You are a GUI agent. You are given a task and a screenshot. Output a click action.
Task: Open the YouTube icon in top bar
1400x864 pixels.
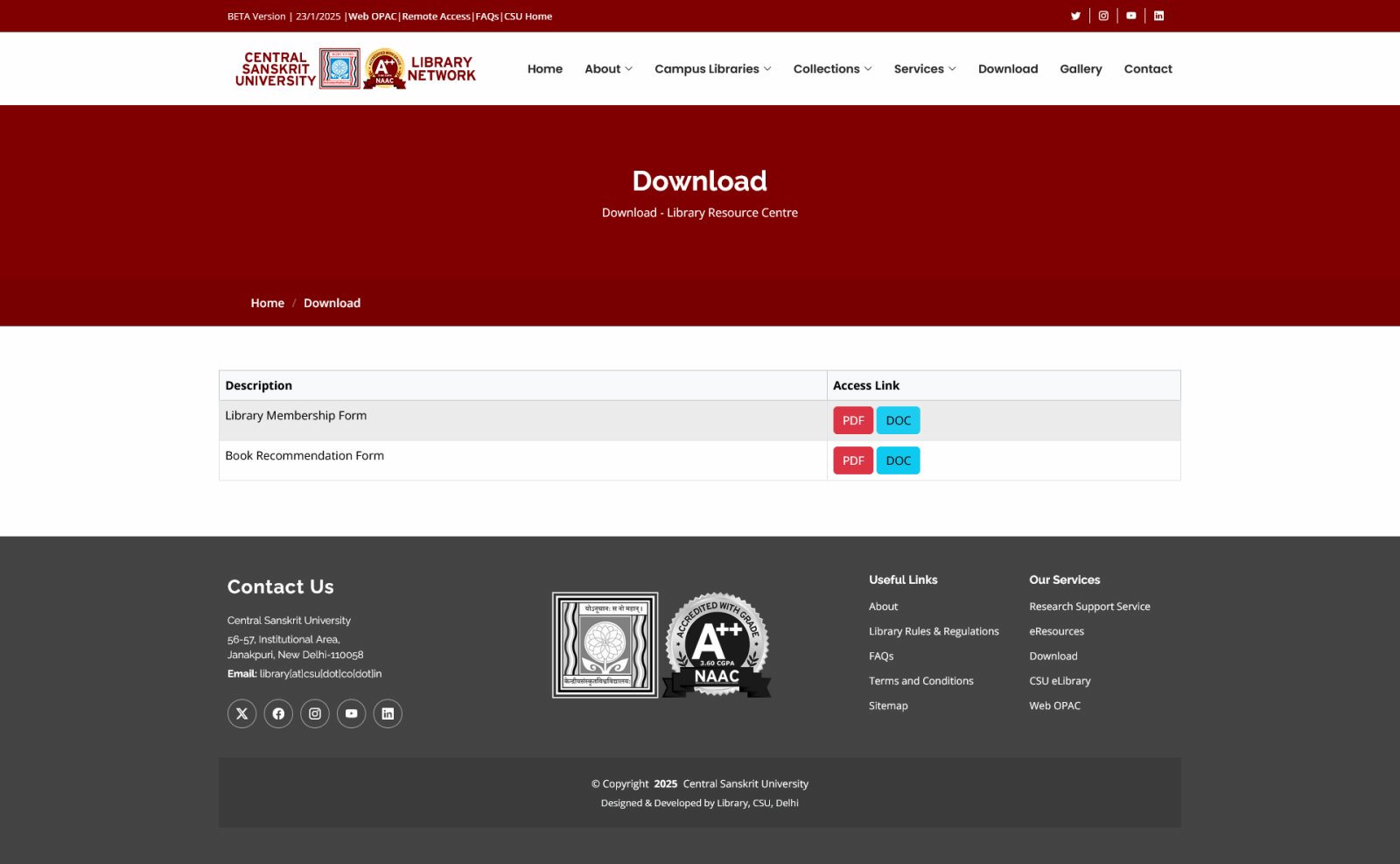click(x=1131, y=16)
